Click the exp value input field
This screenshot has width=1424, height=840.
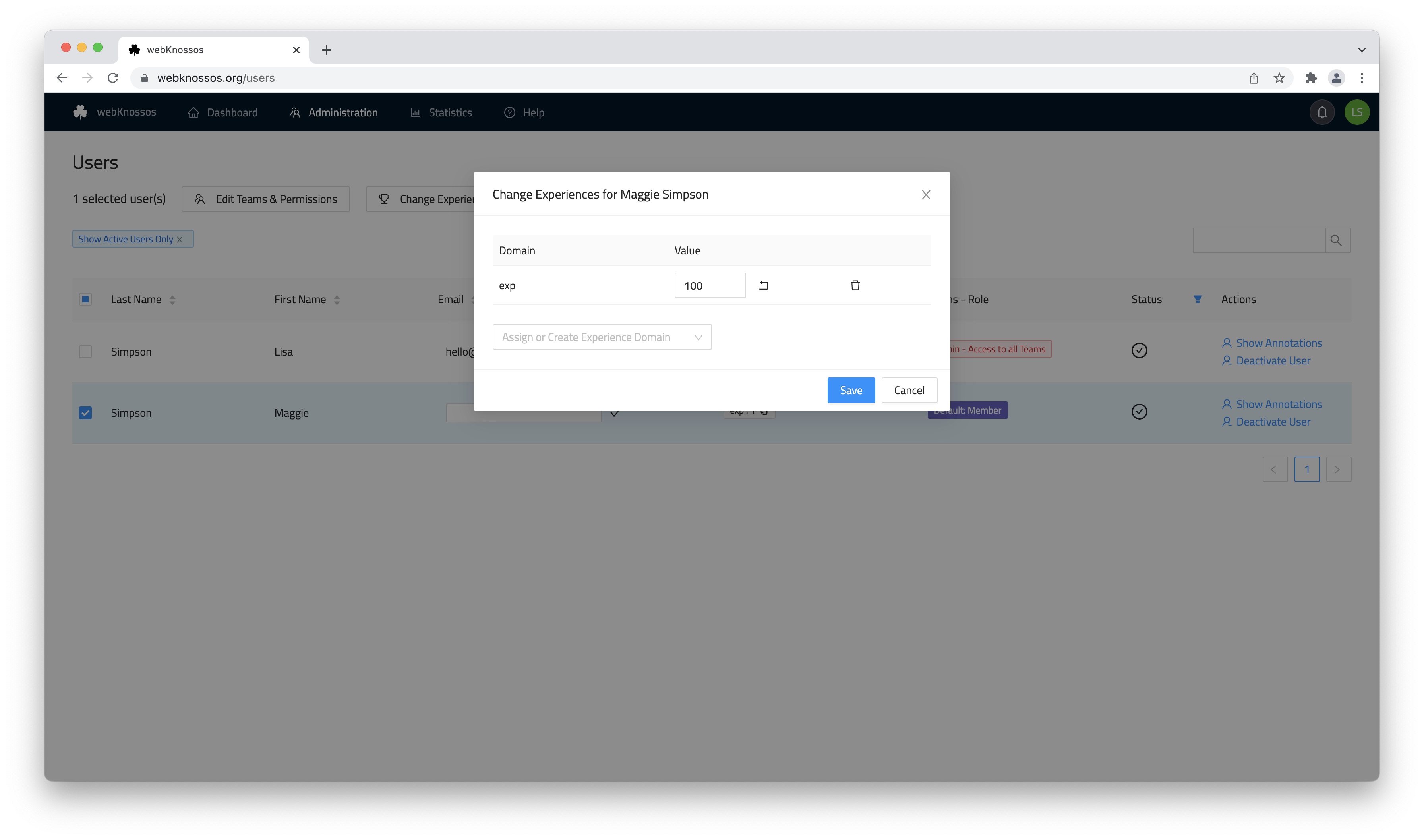pos(710,285)
